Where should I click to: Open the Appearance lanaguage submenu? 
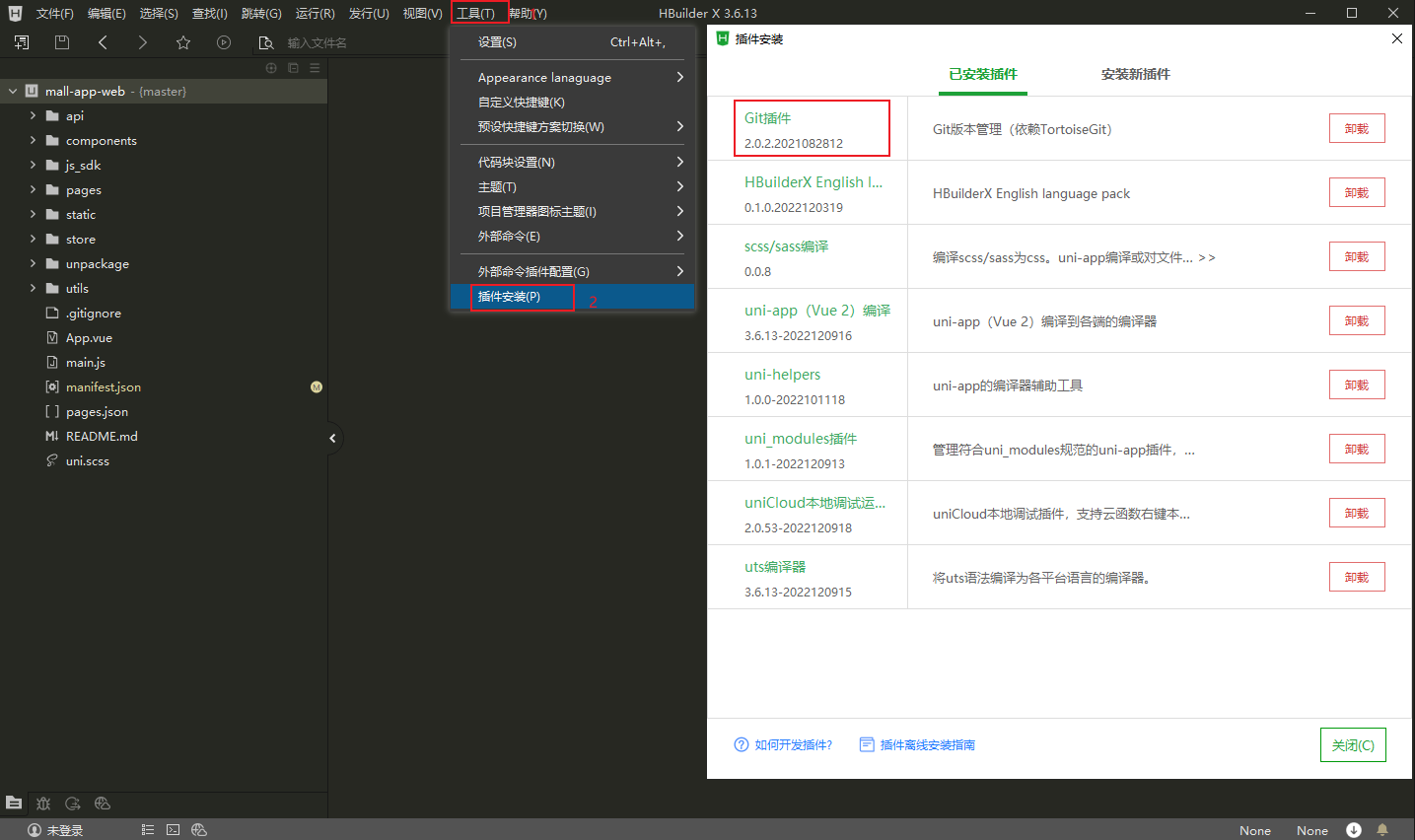click(x=572, y=77)
